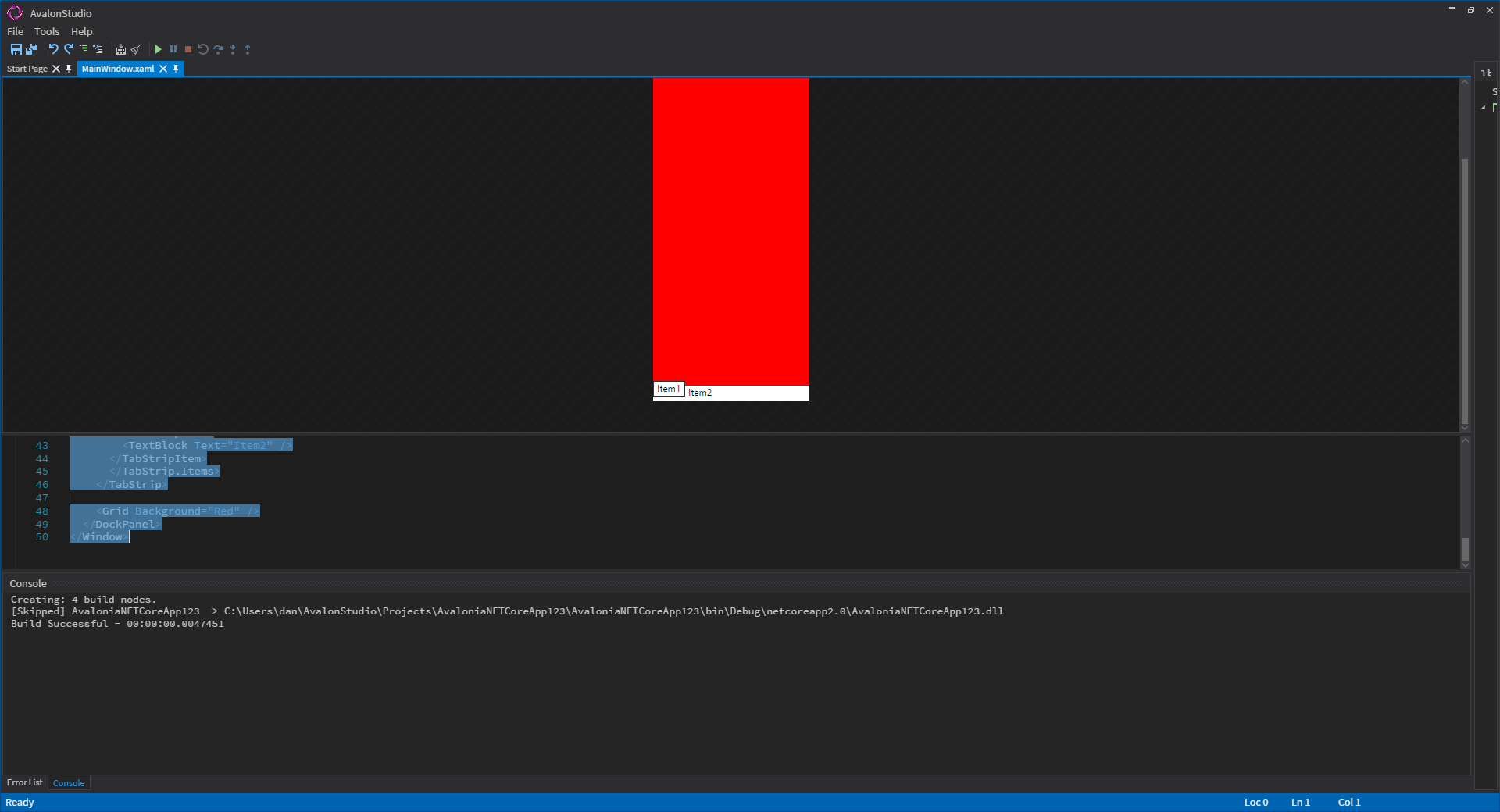The height and width of the screenshot is (812, 1500).
Task: Redo the last undone edit
Action: point(69,49)
